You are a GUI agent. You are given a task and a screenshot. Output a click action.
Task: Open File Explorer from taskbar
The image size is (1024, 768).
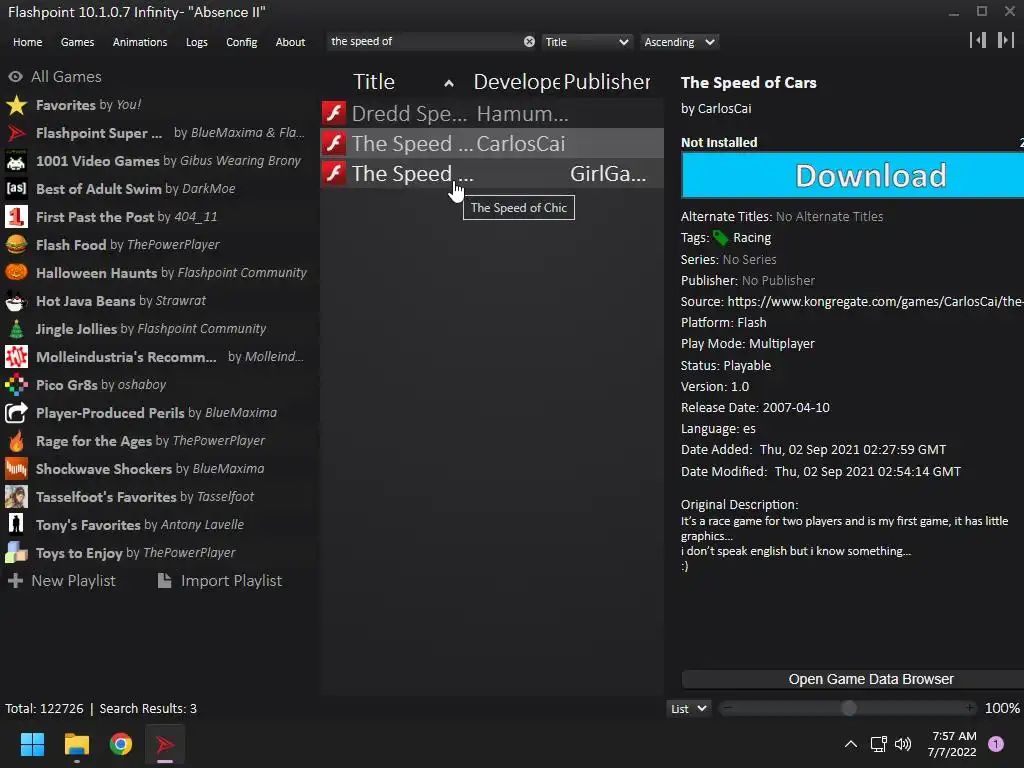coord(76,744)
